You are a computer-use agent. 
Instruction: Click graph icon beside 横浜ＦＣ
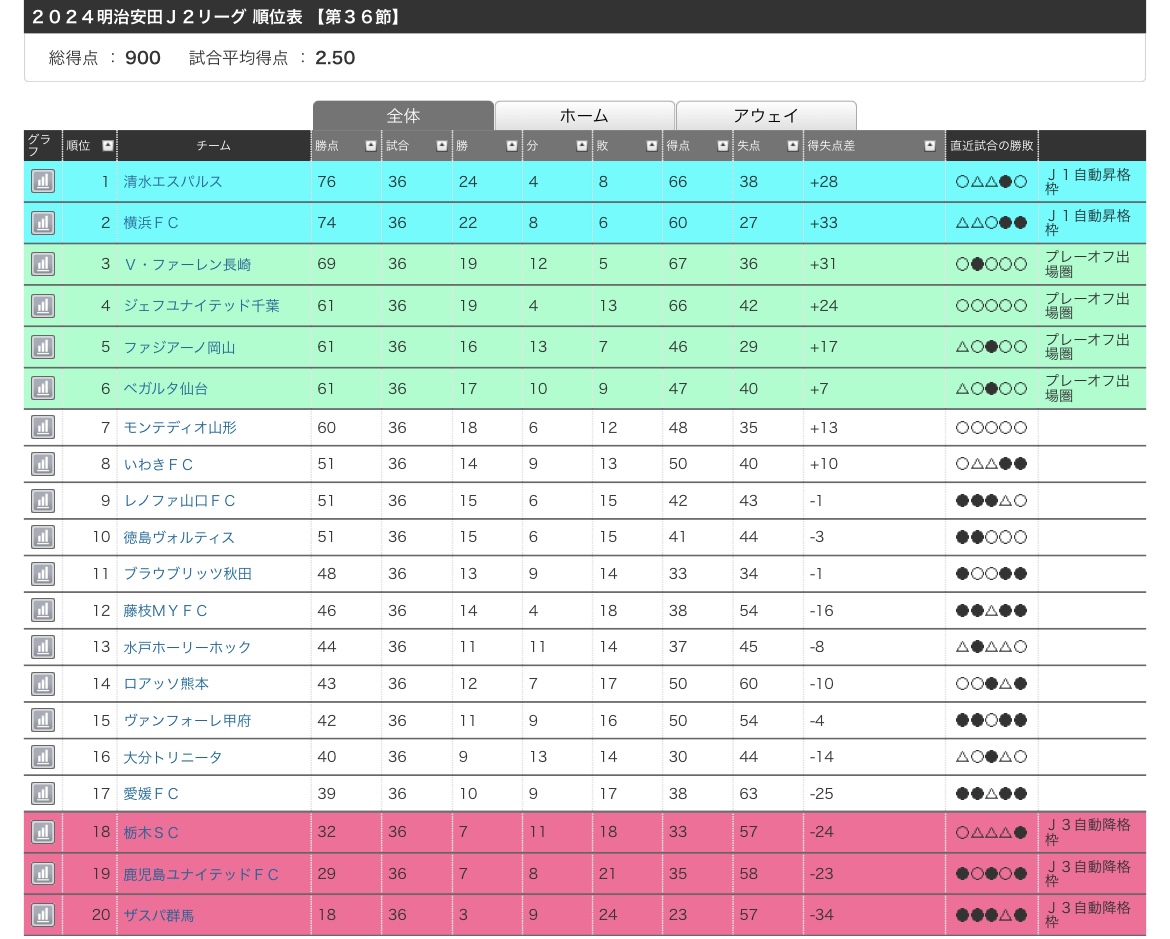[x=42, y=223]
